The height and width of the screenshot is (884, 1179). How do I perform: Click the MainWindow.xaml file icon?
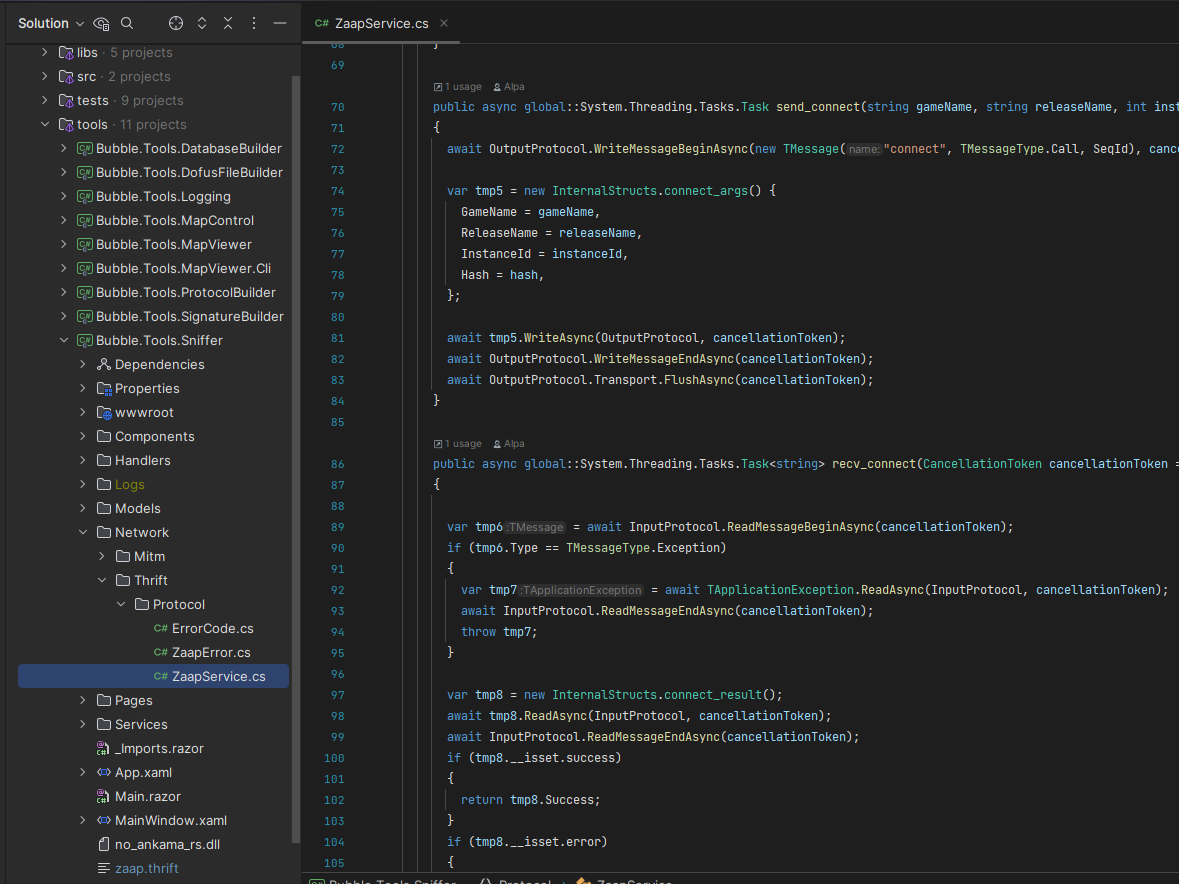coord(104,821)
